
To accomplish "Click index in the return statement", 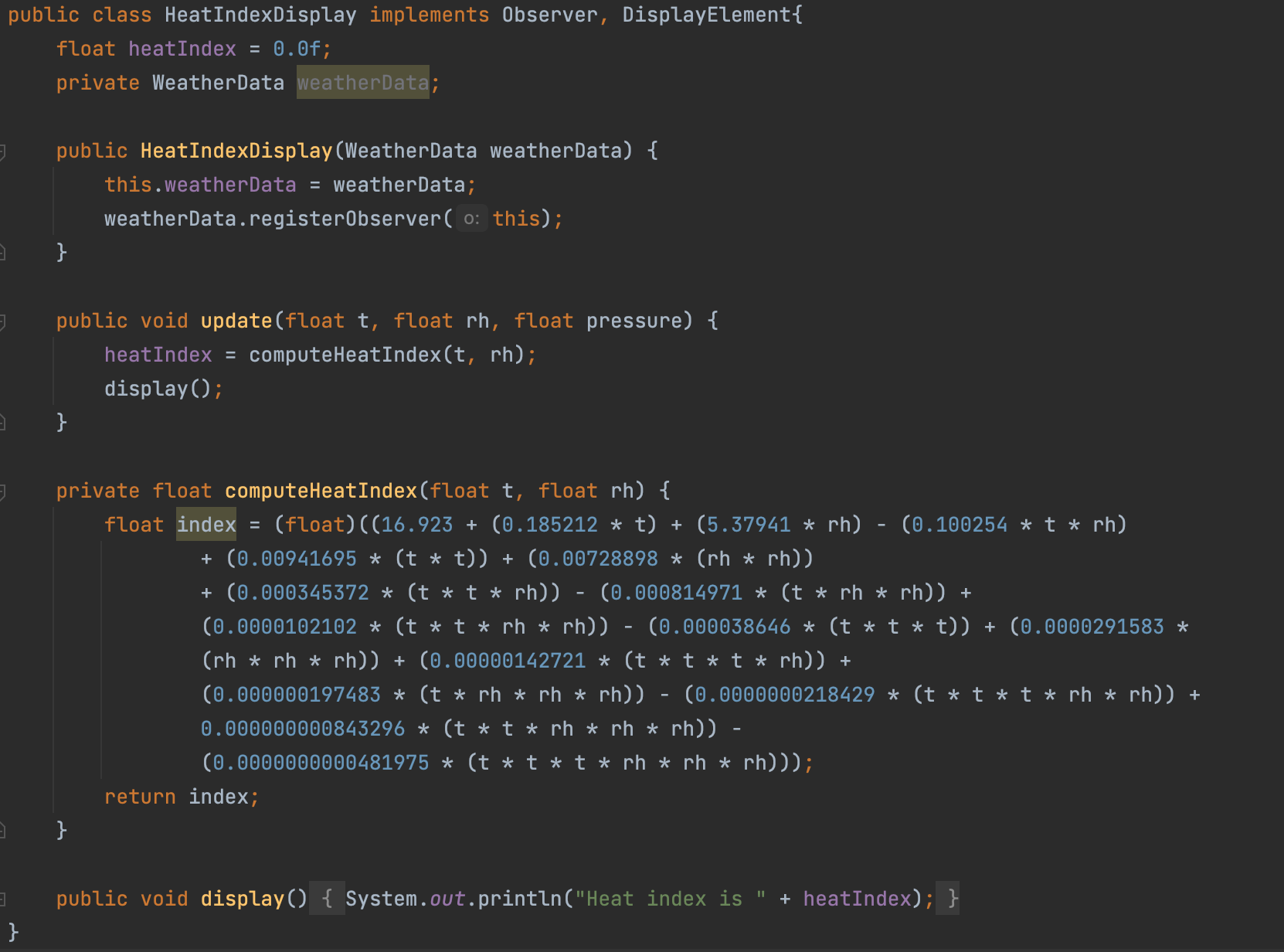I will [218, 797].
